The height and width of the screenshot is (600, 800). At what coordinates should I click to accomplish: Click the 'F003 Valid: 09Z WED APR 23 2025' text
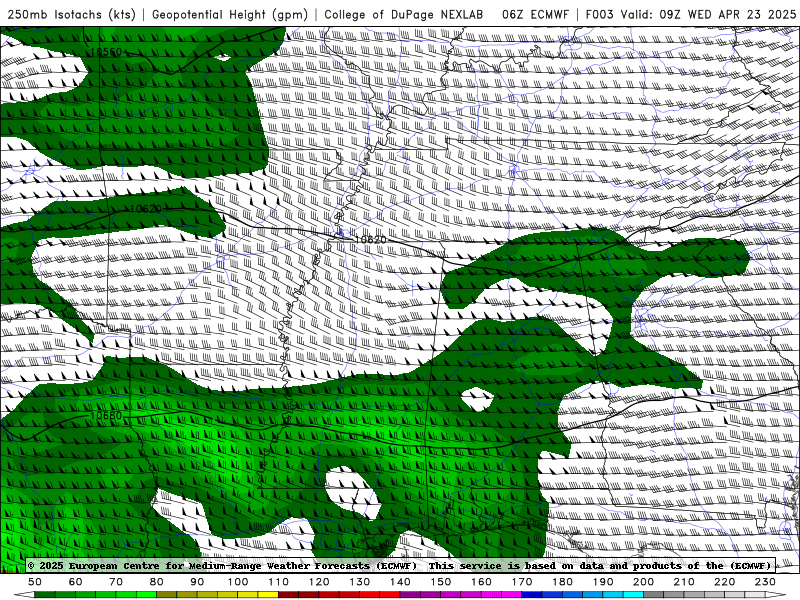pyautogui.click(x=691, y=15)
